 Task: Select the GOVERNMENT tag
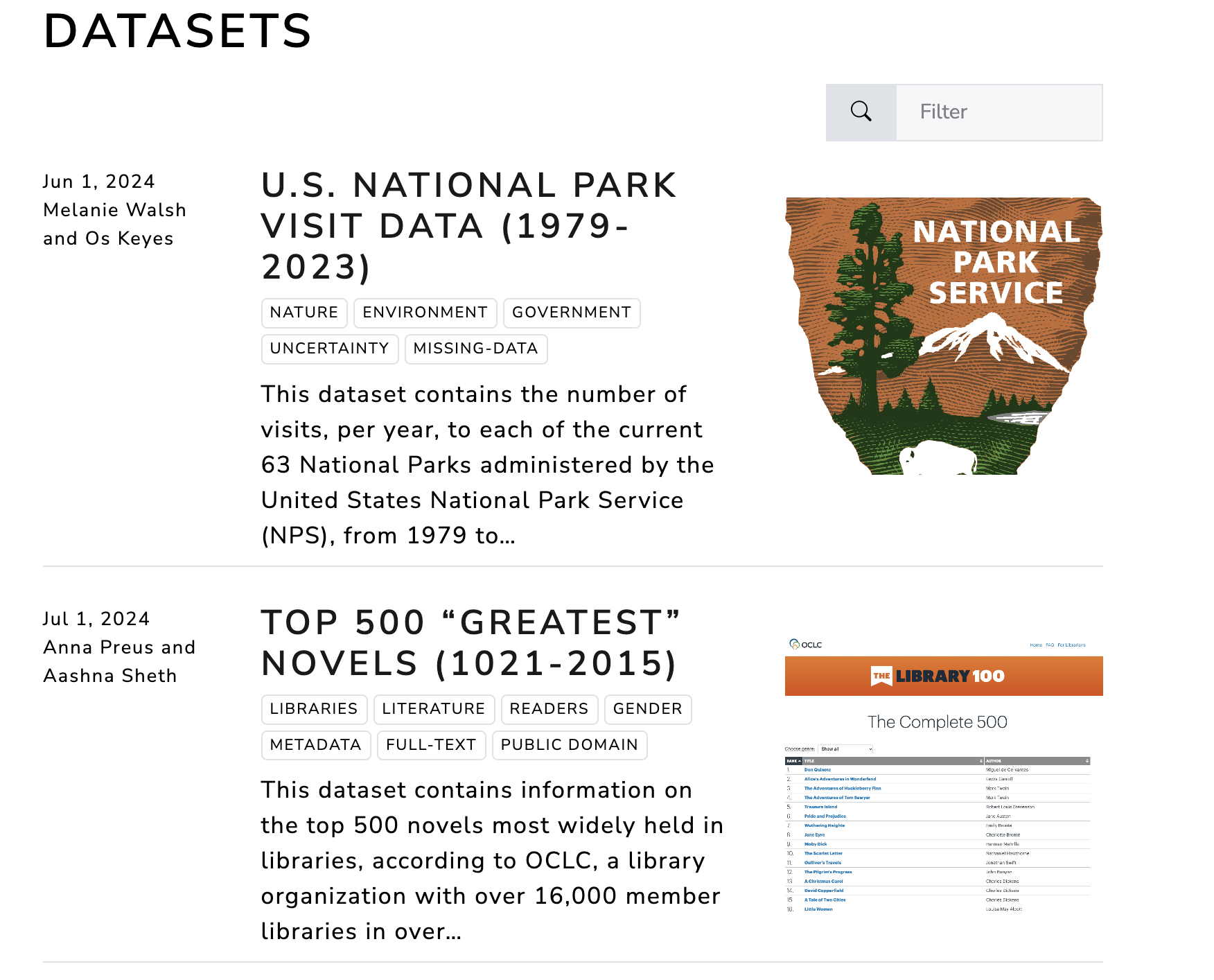[x=571, y=313]
